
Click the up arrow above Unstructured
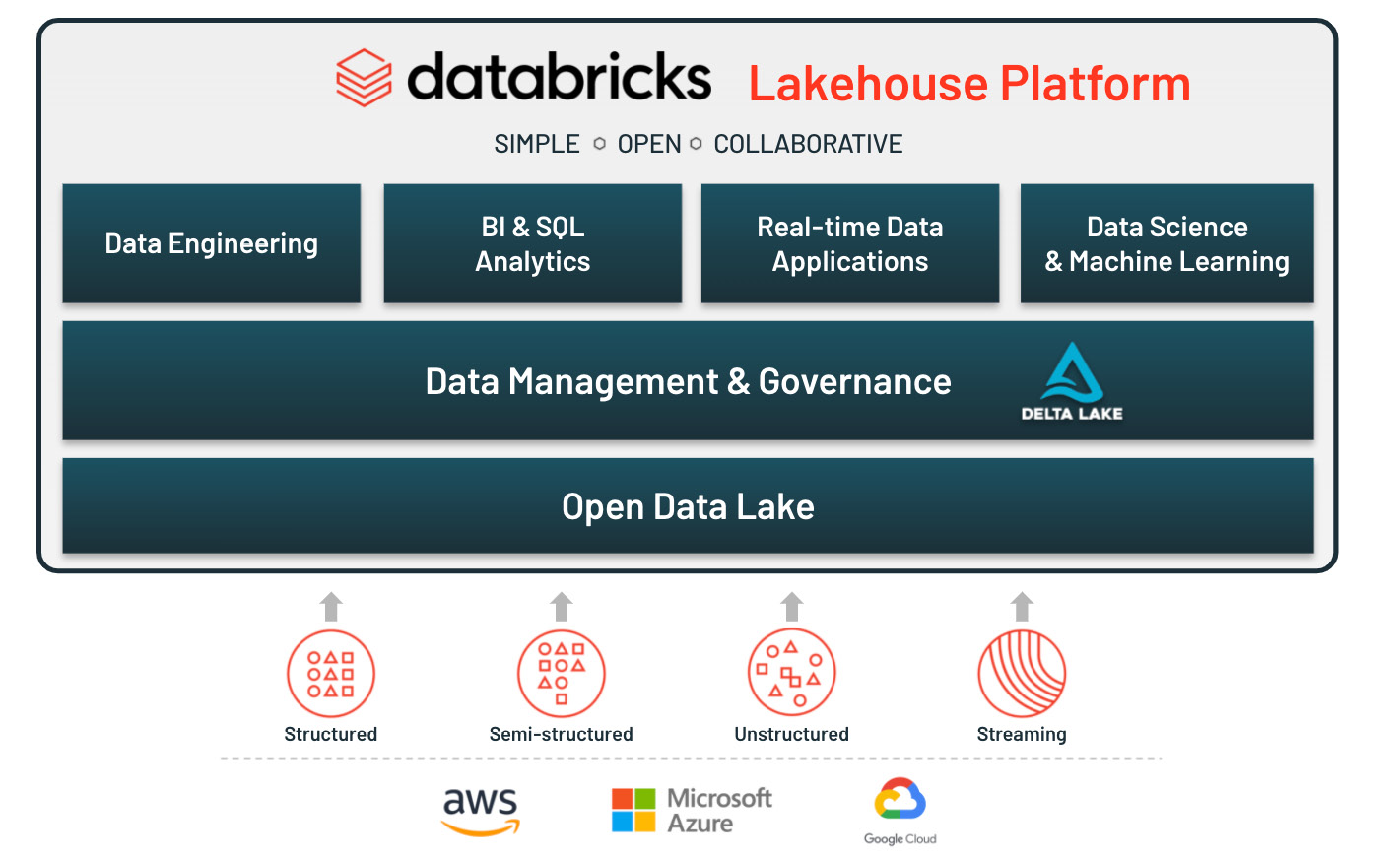[792, 606]
